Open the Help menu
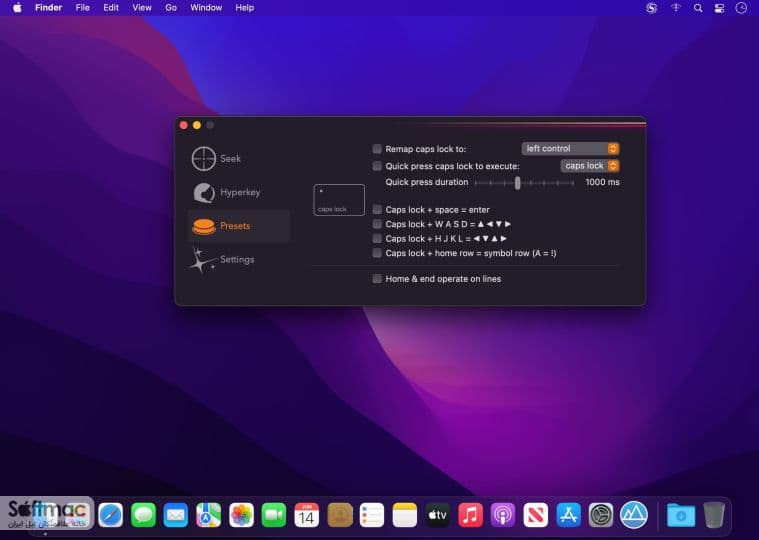The width and height of the screenshot is (759, 540). [244, 8]
